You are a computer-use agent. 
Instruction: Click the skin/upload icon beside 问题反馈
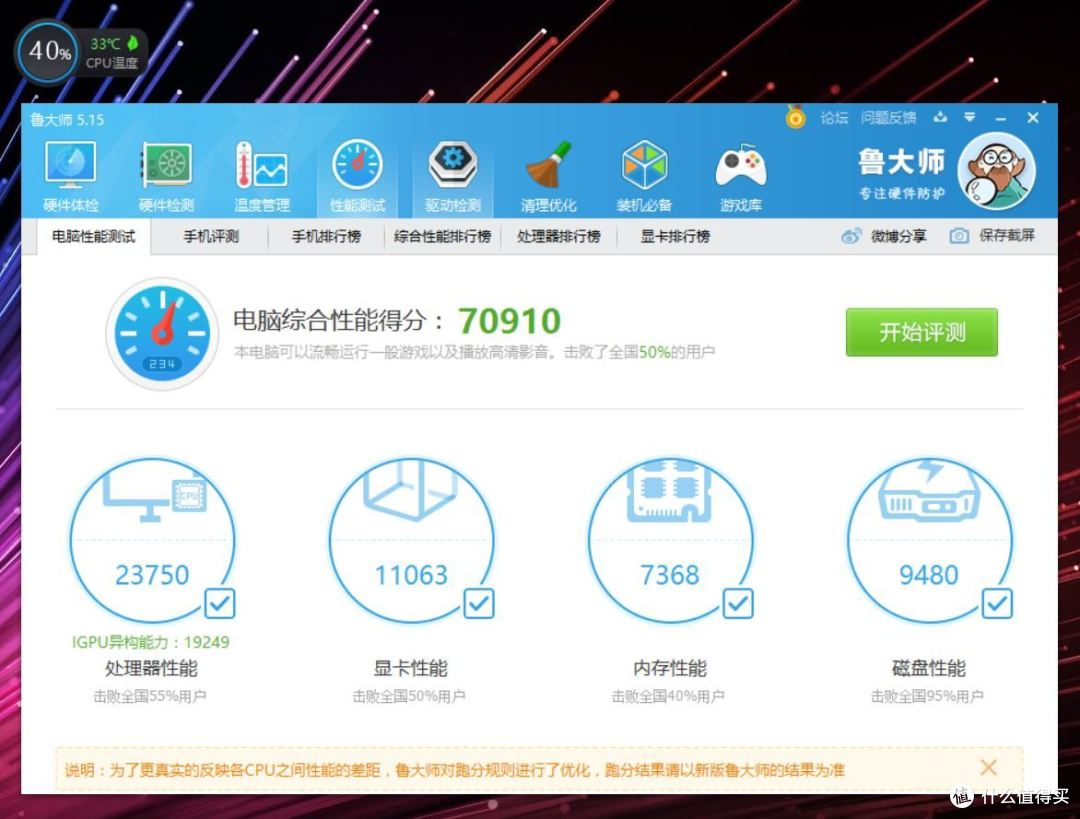940,118
